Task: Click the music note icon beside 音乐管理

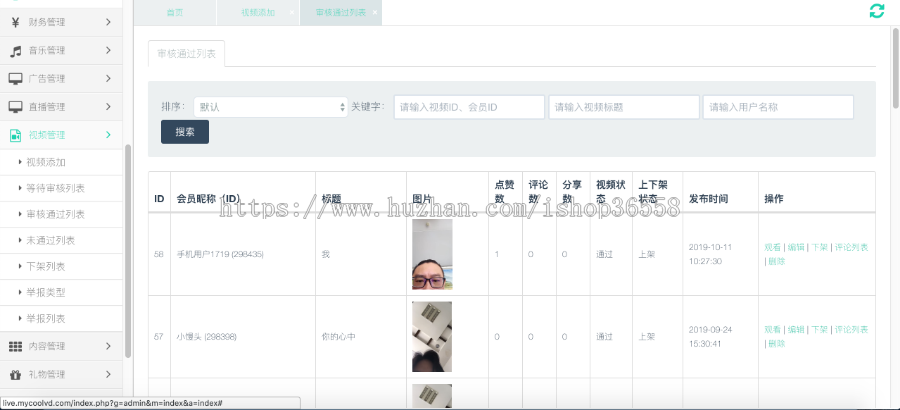Action: 15,51
